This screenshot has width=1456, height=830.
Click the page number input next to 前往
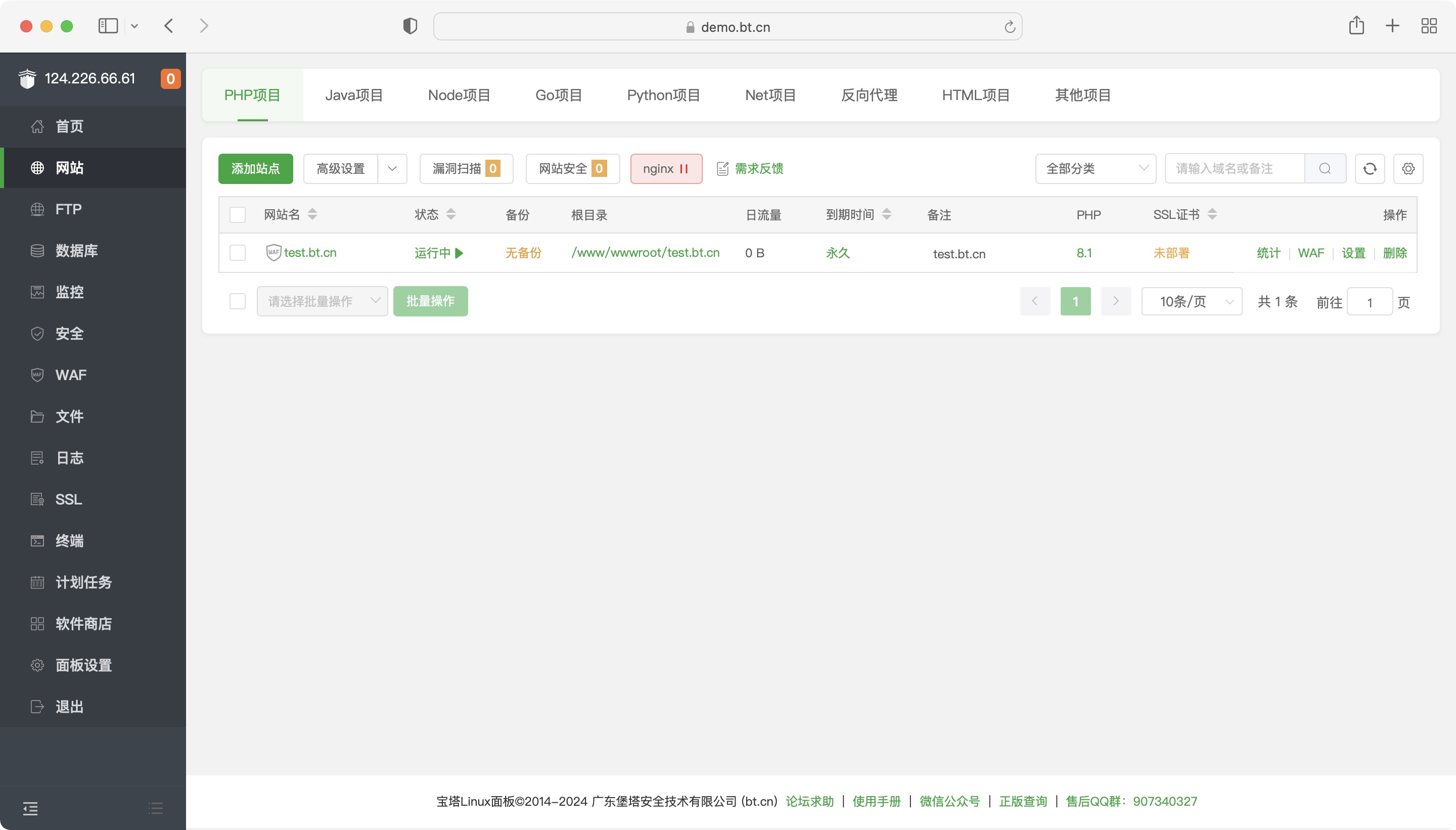click(x=1370, y=302)
